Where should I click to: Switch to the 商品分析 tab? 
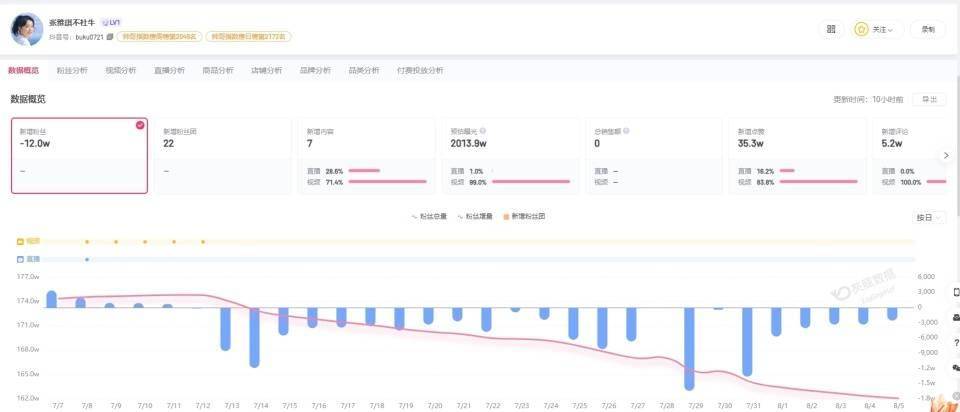coord(218,70)
